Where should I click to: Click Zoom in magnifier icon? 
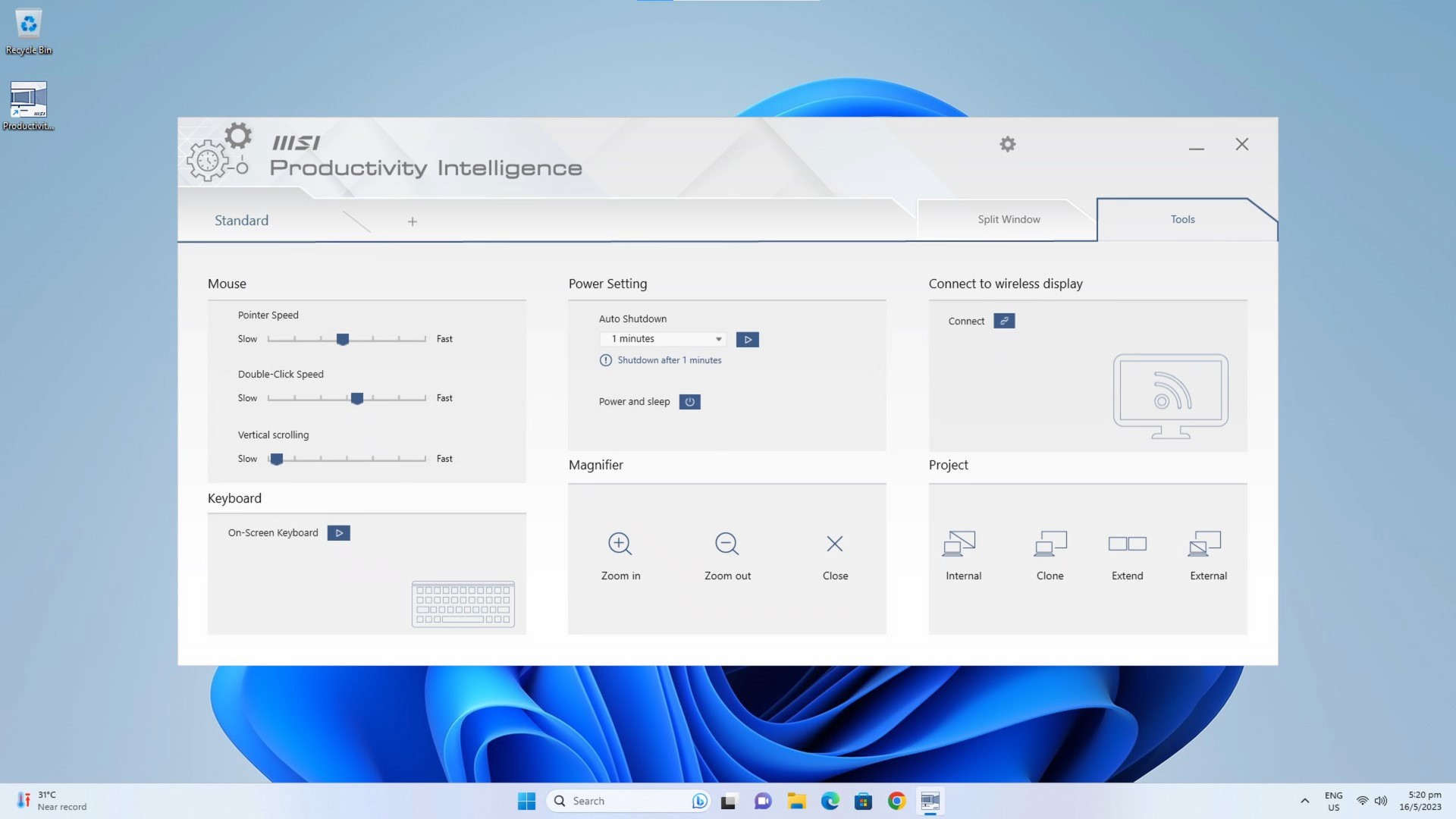(x=620, y=544)
